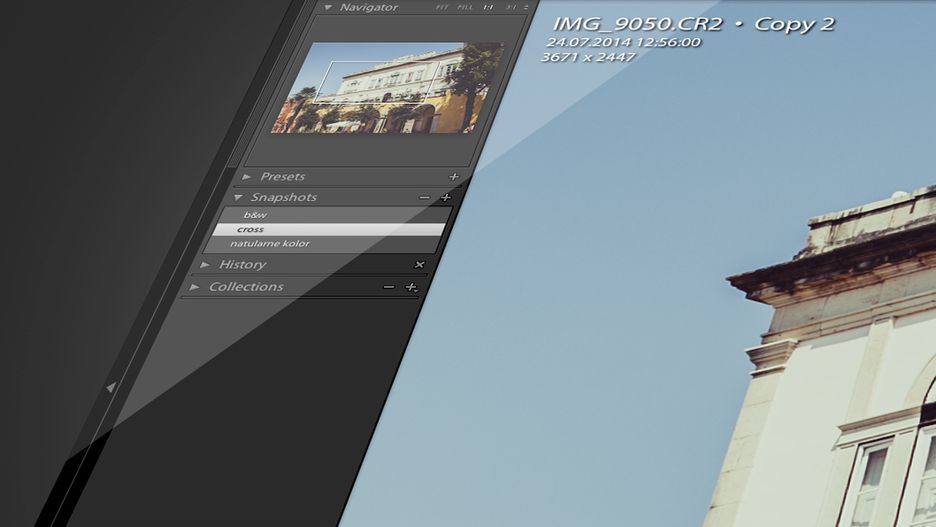Create new snapshot with plus icon

point(446,197)
